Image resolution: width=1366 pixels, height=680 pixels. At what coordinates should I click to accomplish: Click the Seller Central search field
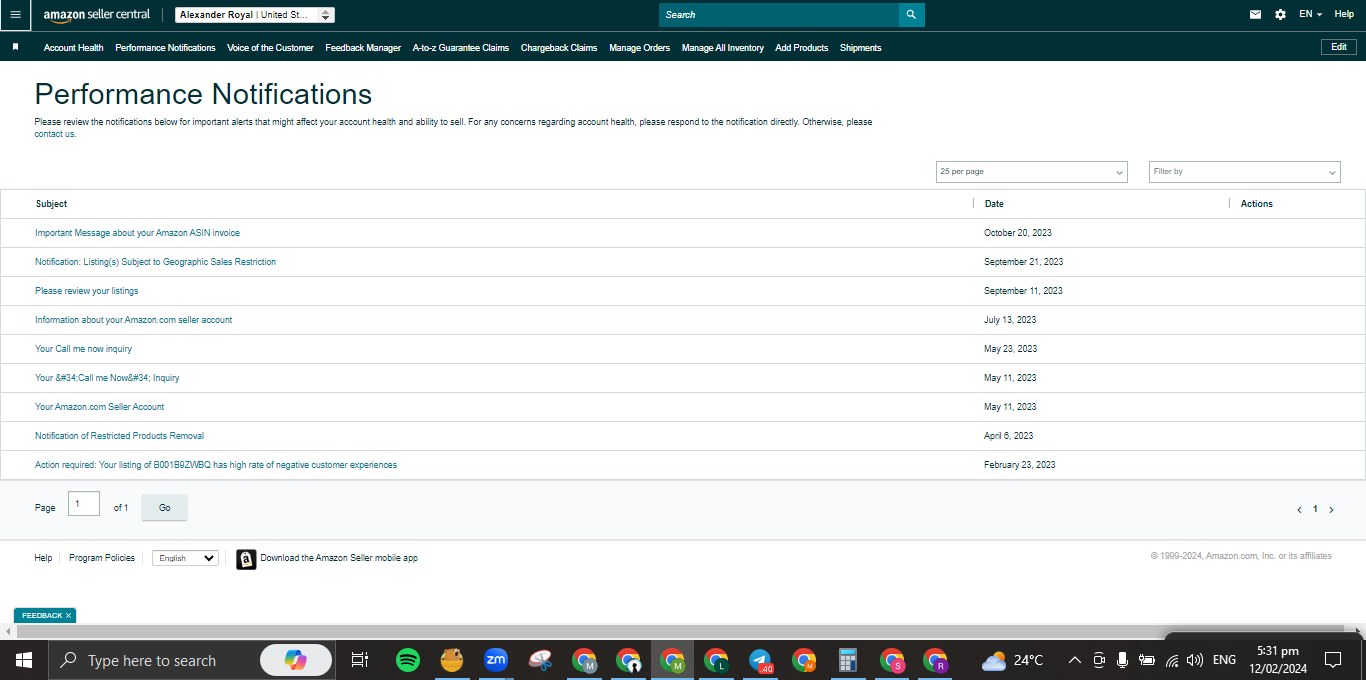click(779, 15)
